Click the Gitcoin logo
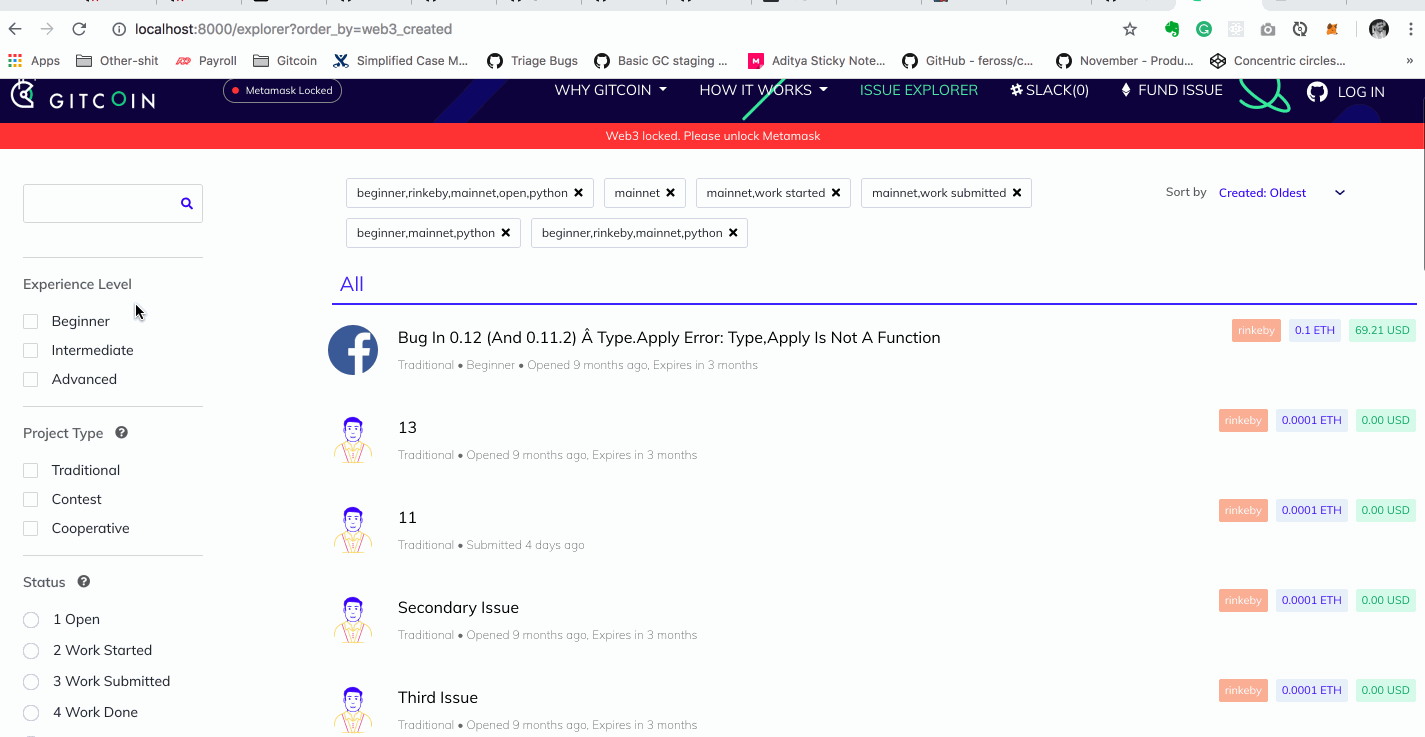Viewport: 1425px width, 737px height. (x=84, y=95)
